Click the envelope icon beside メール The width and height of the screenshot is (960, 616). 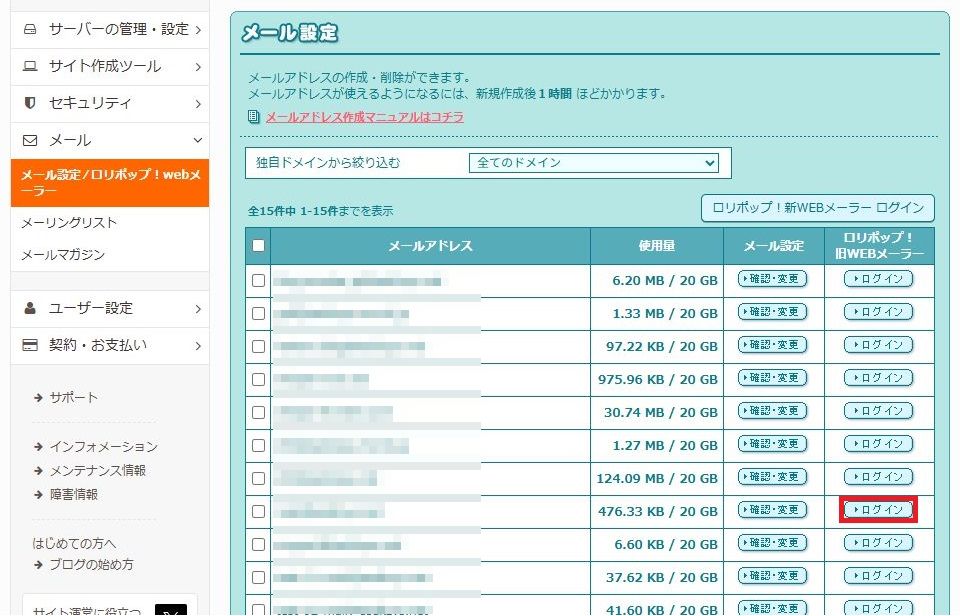[30, 140]
